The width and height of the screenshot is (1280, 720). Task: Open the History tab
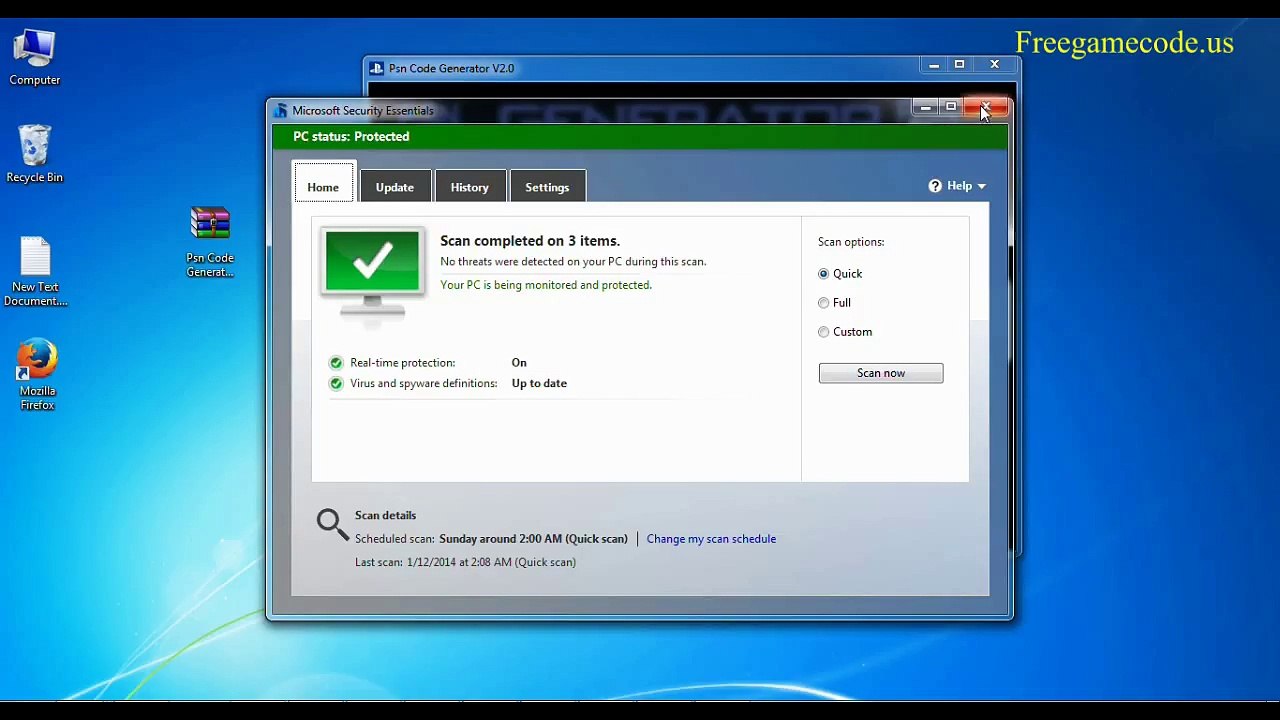point(470,187)
